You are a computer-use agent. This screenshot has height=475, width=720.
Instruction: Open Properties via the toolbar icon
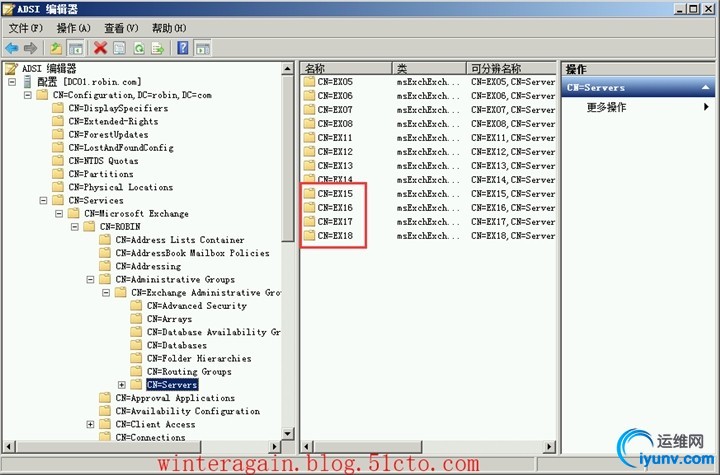(119, 48)
